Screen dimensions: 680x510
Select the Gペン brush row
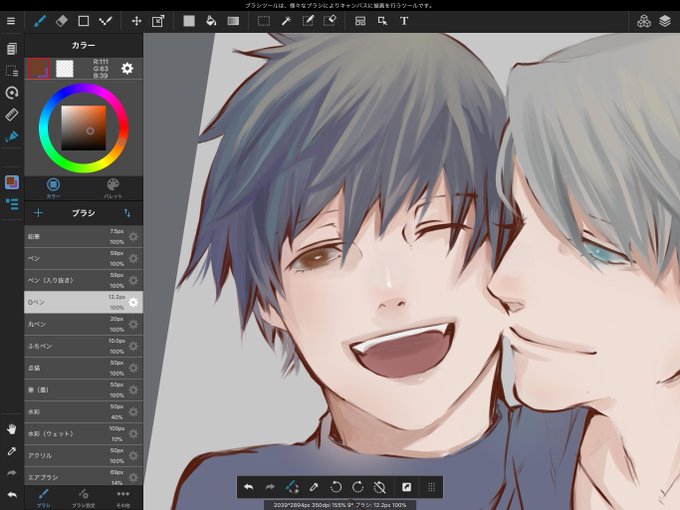click(x=83, y=302)
